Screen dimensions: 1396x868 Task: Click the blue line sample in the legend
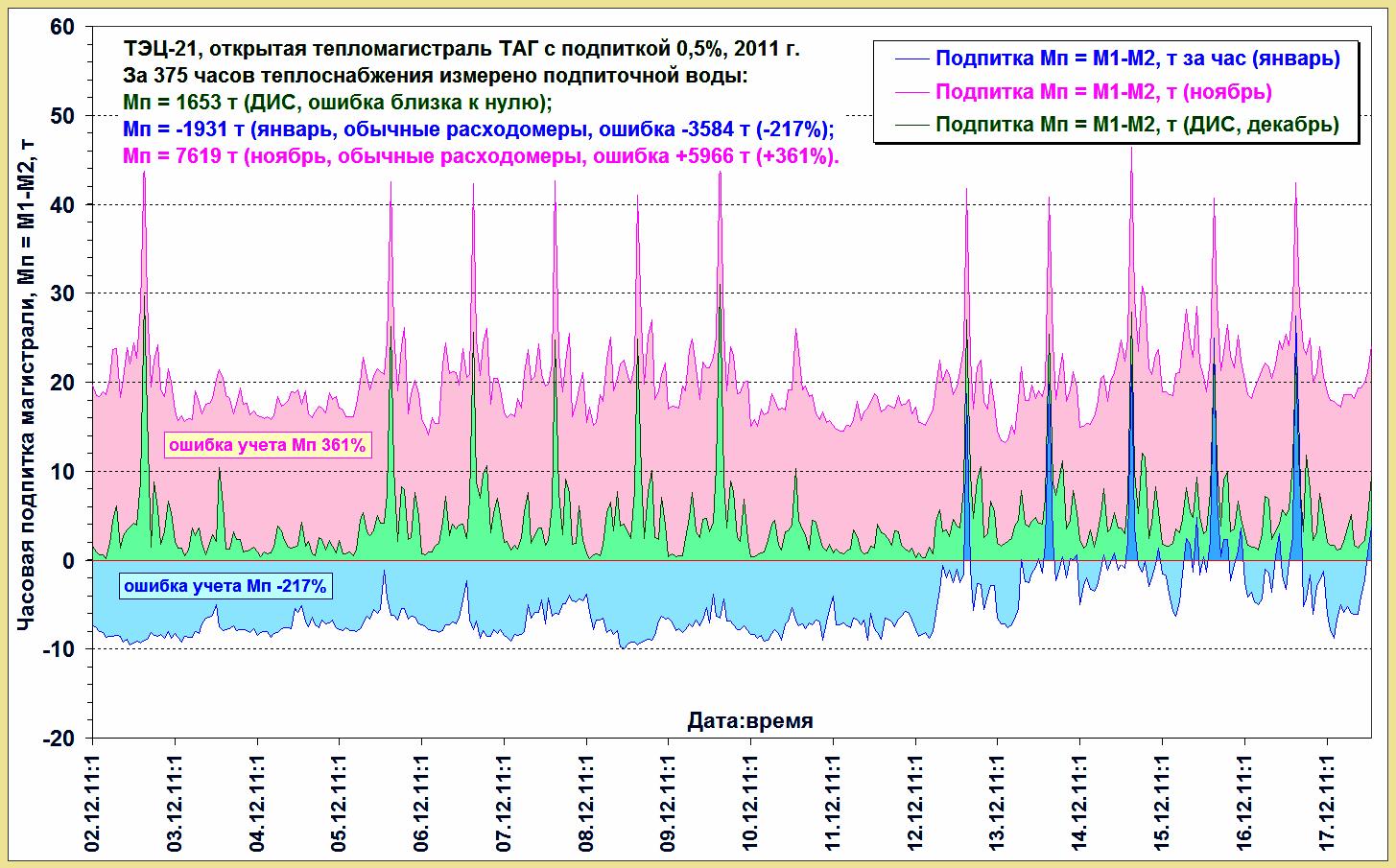pyautogui.click(x=911, y=59)
